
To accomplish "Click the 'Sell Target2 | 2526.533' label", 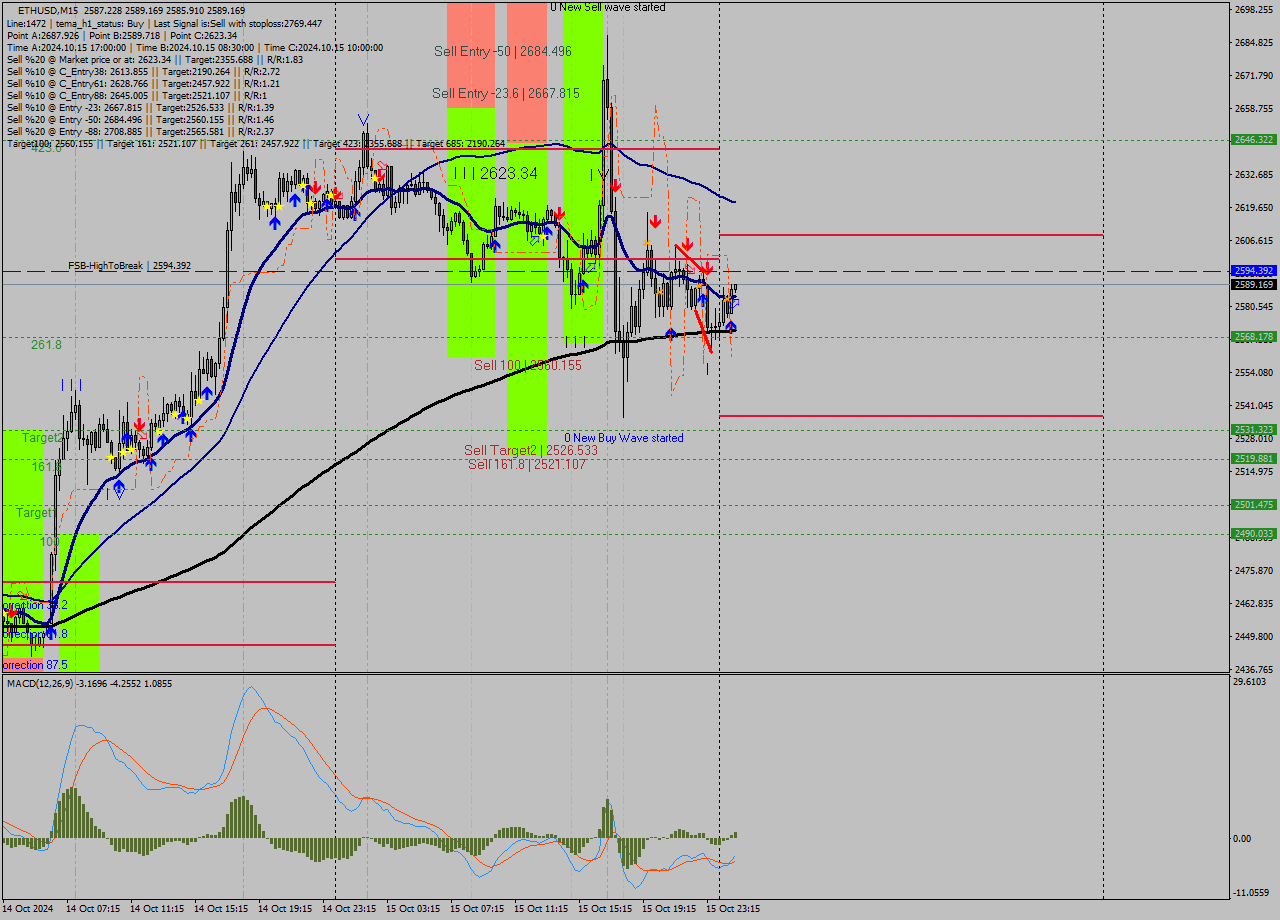I will pyautogui.click(x=531, y=451).
